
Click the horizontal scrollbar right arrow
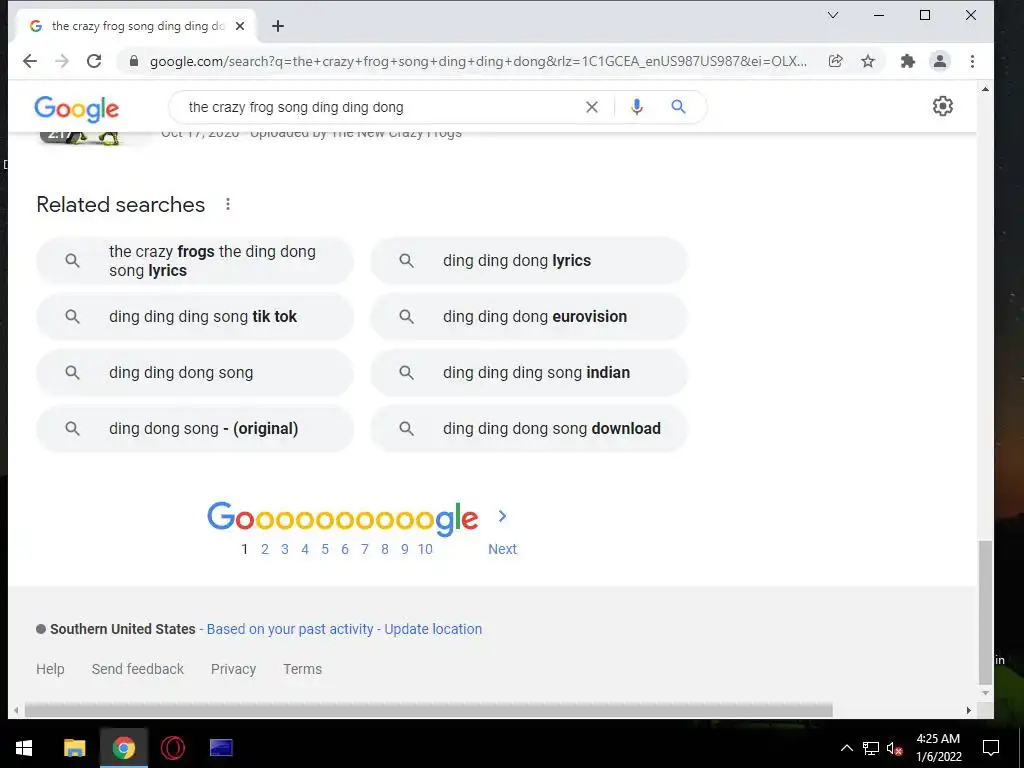click(x=968, y=710)
